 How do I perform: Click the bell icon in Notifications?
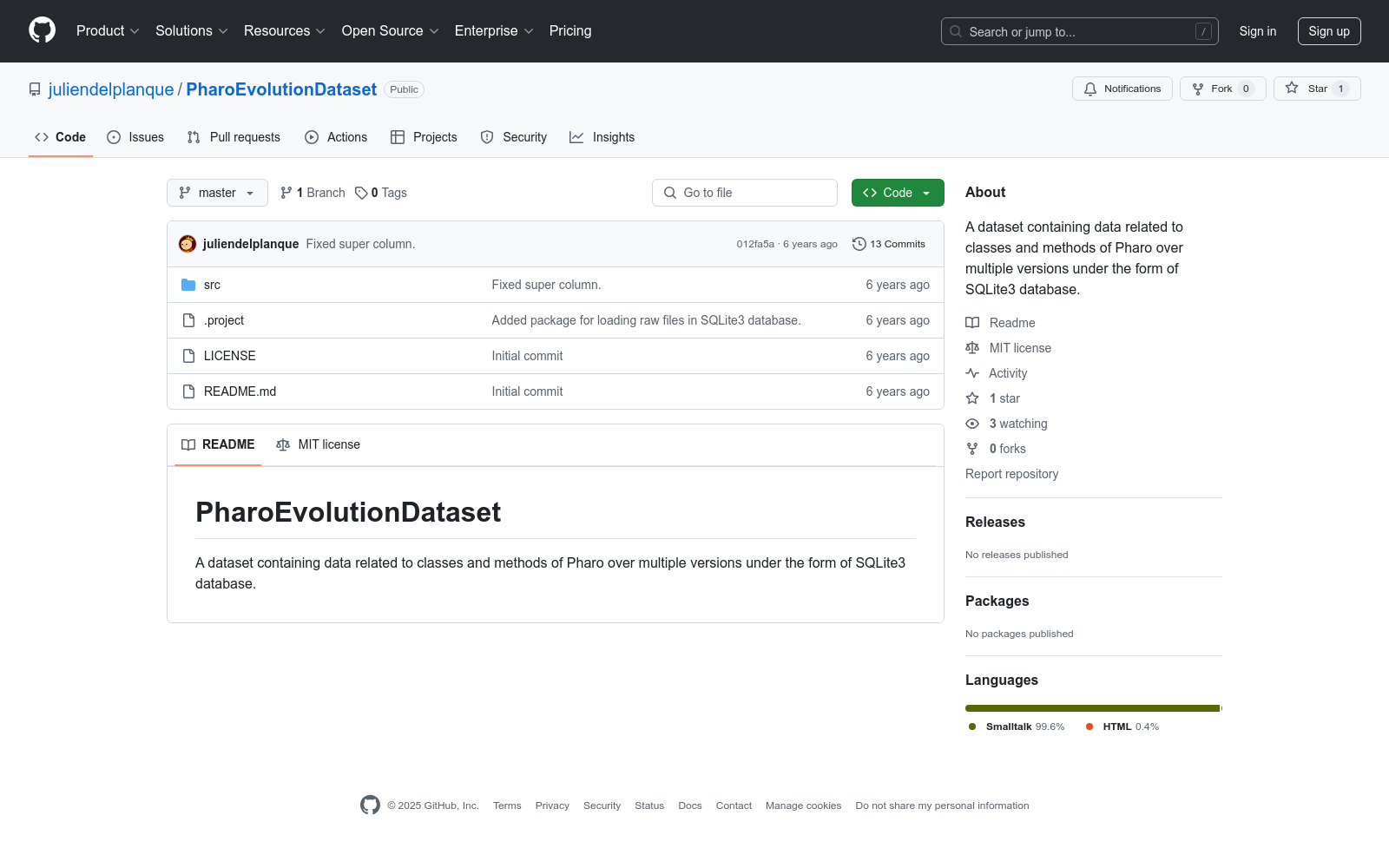(1090, 89)
